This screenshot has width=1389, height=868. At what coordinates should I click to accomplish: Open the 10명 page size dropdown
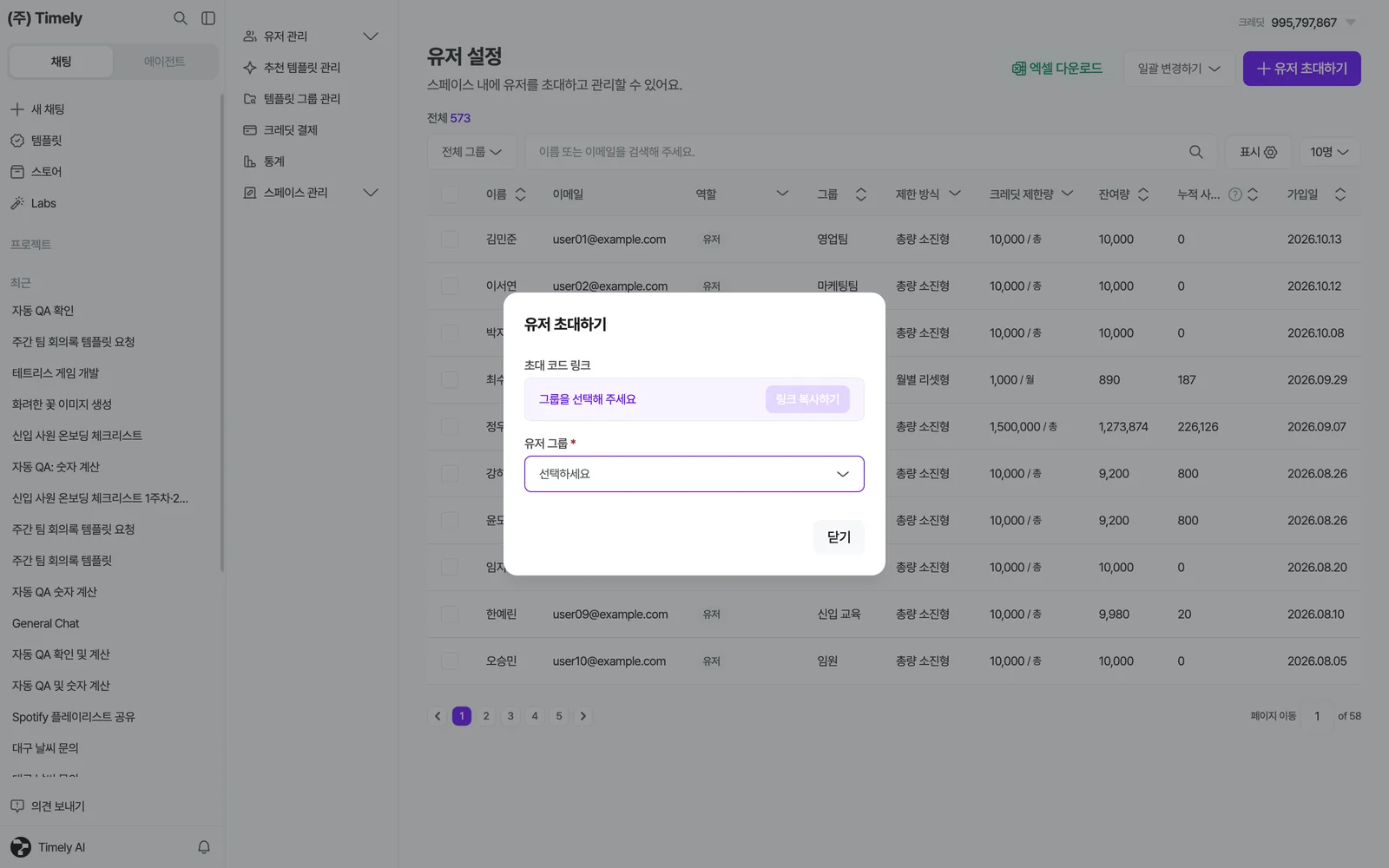tap(1329, 152)
